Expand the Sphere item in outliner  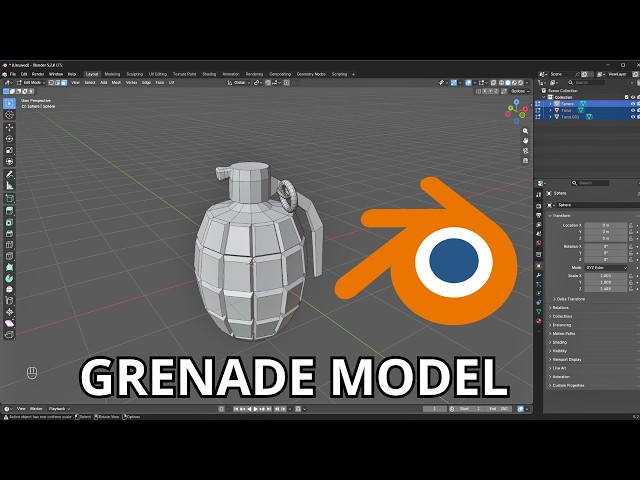click(550, 104)
